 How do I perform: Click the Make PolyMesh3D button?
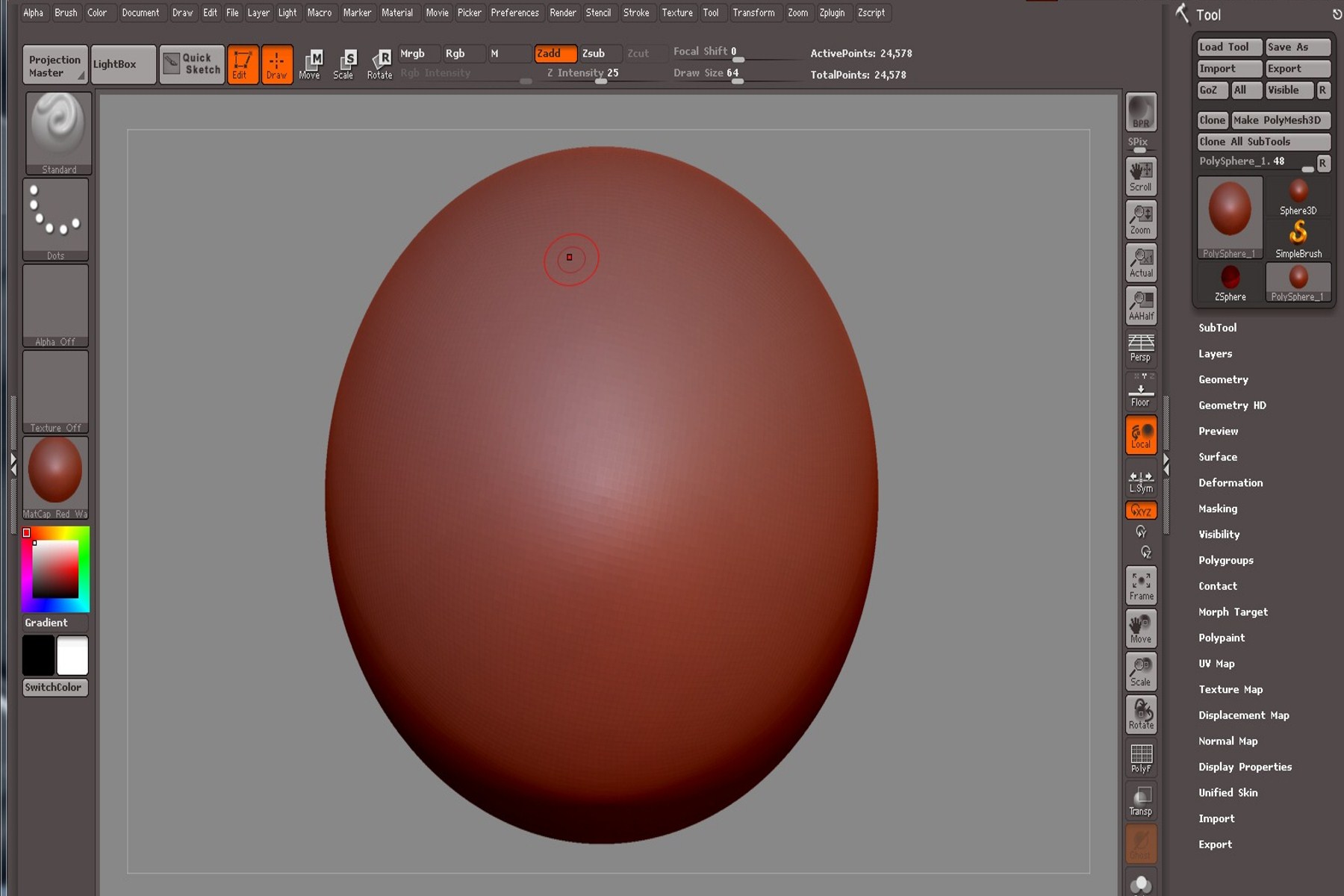click(x=1281, y=119)
